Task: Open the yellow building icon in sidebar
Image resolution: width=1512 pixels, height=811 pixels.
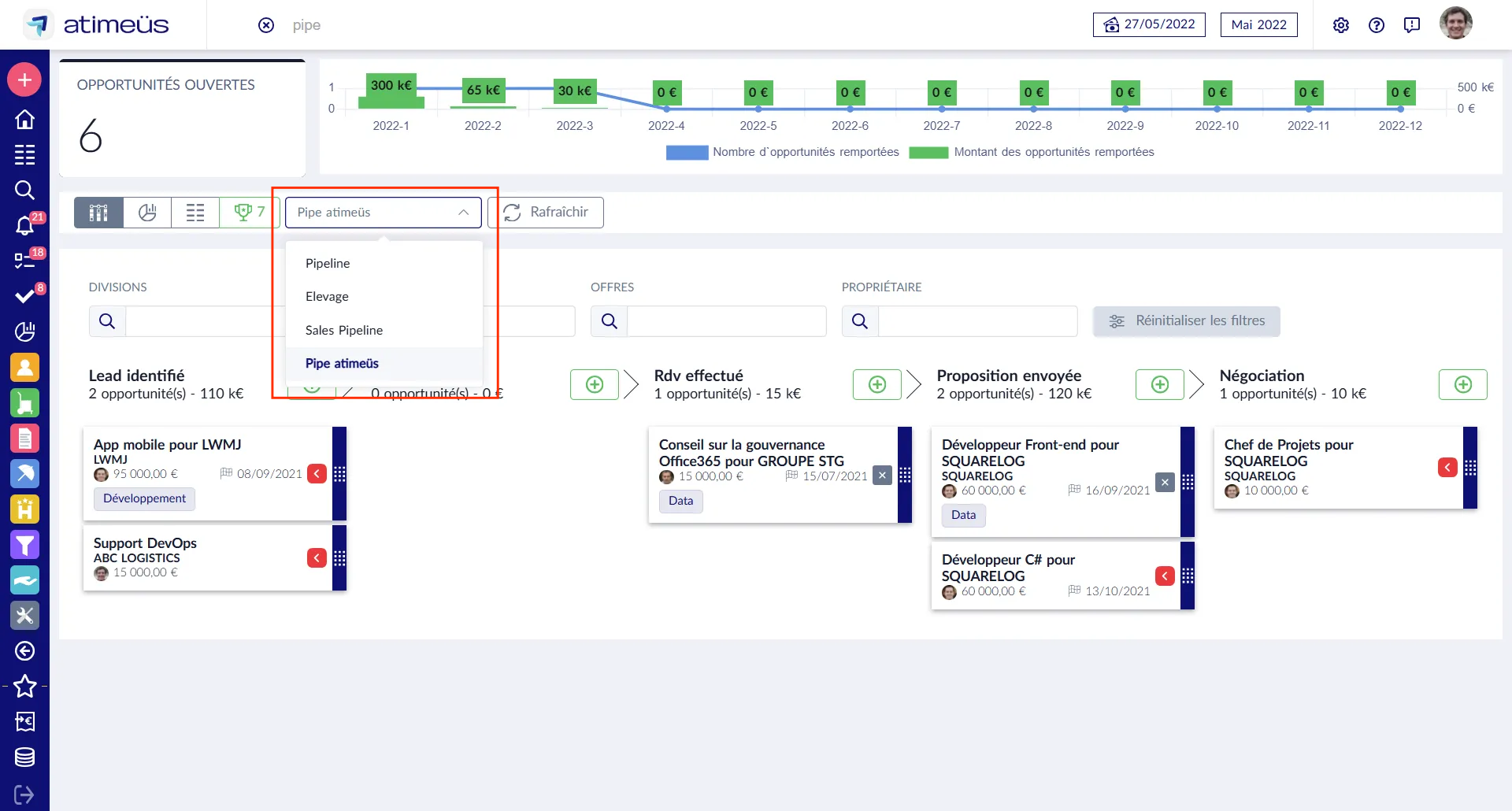Action: coord(24,509)
